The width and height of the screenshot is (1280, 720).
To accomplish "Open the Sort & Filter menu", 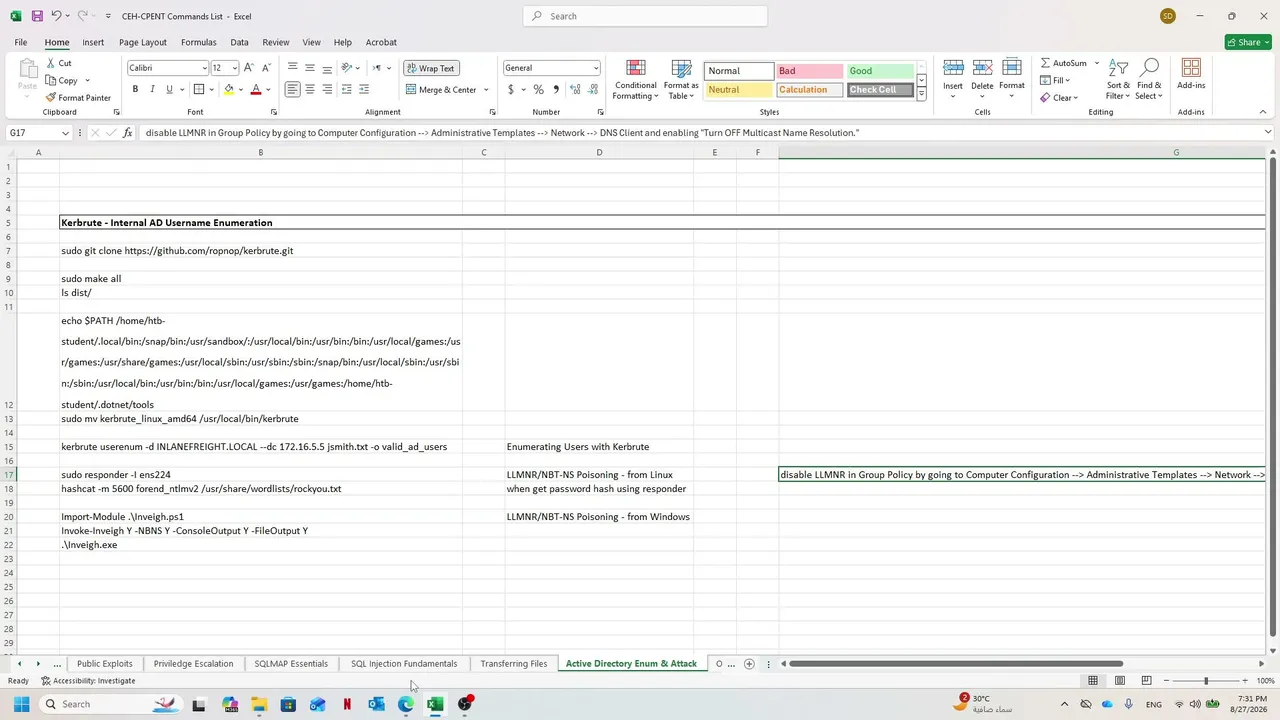I will click(x=1118, y=80).
